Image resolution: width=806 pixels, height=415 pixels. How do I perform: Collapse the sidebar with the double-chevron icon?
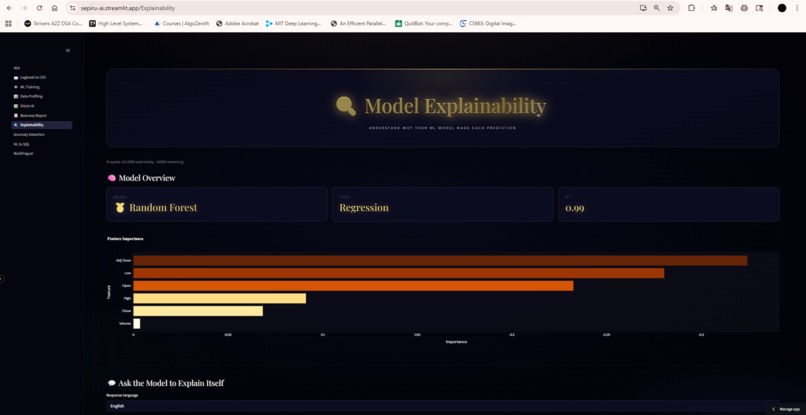click(x=68, y=50)
